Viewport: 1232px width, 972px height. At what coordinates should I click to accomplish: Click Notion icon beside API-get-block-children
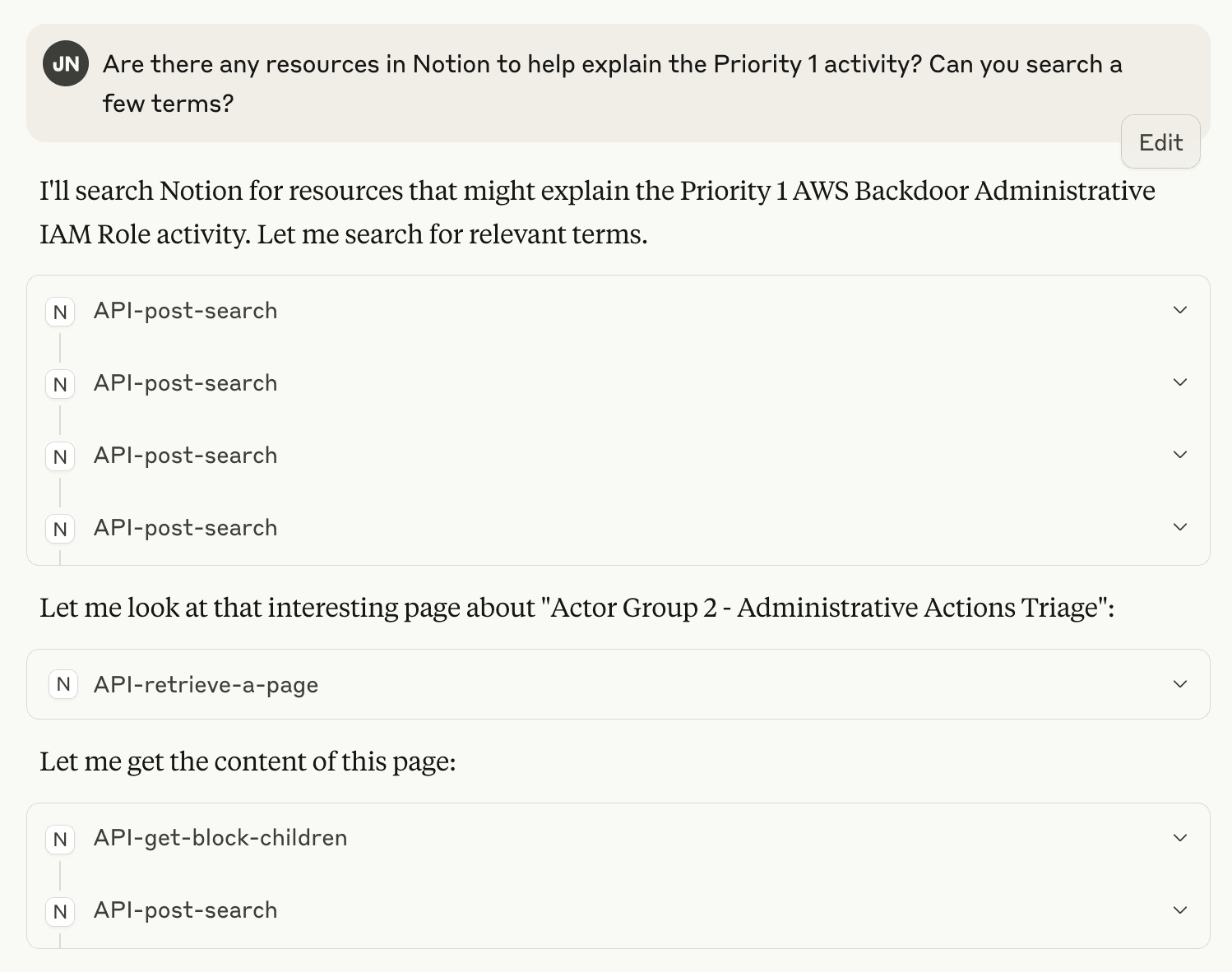(x=60, y=839)
